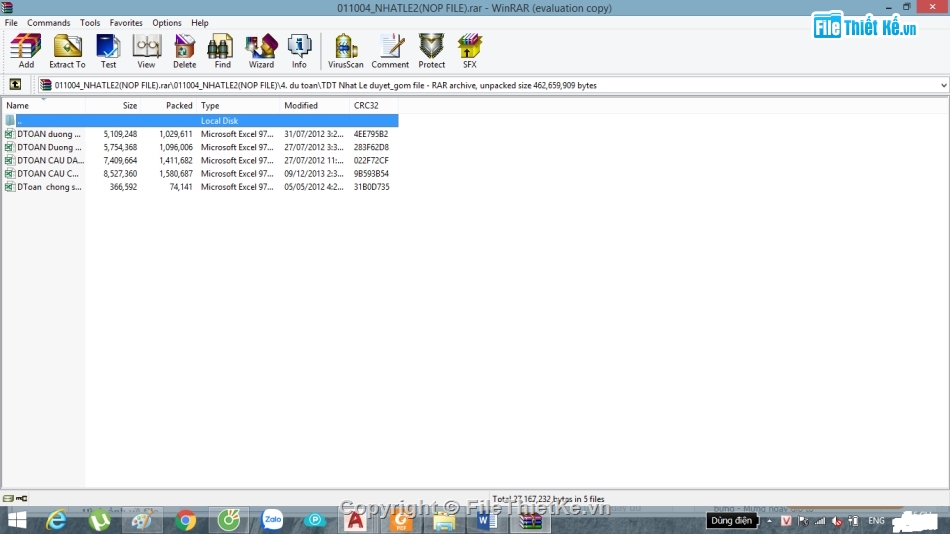Expand the archive path dropdown
950x534 pixels.
coord(943,85)
